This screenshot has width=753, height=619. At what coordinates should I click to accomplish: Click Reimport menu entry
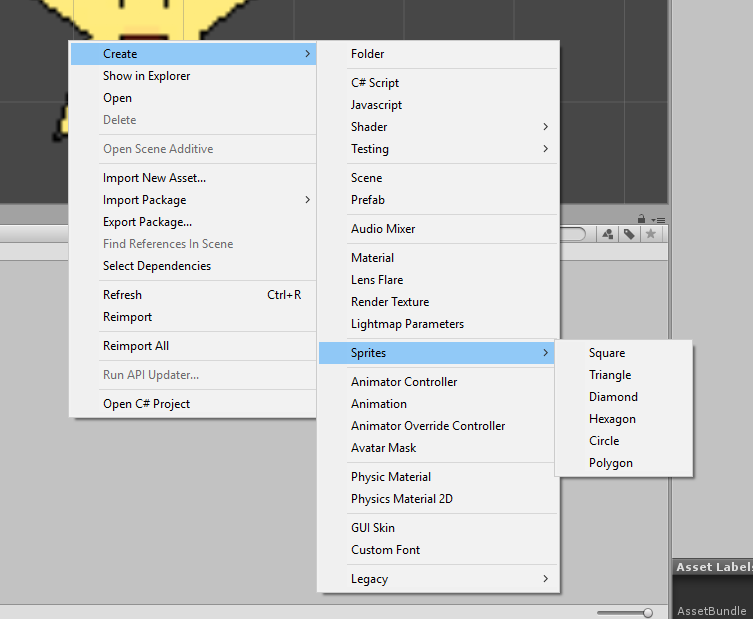tap(193, 317)
